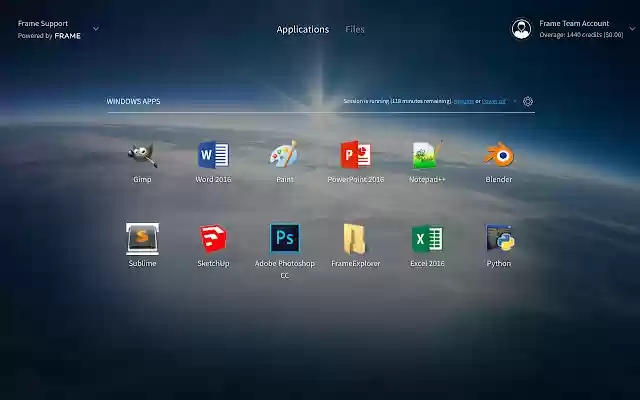Image resolution: width=640 pixels, height=400 pixels.
Task: Open Excel 2016
Action: pyautogui.click(x=427, y=239)
